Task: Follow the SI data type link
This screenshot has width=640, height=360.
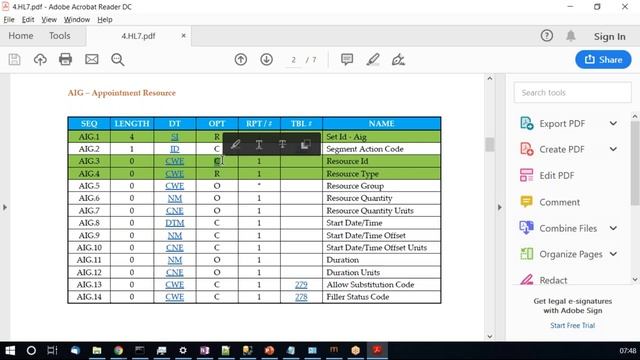Action: (x=174, y=137)
